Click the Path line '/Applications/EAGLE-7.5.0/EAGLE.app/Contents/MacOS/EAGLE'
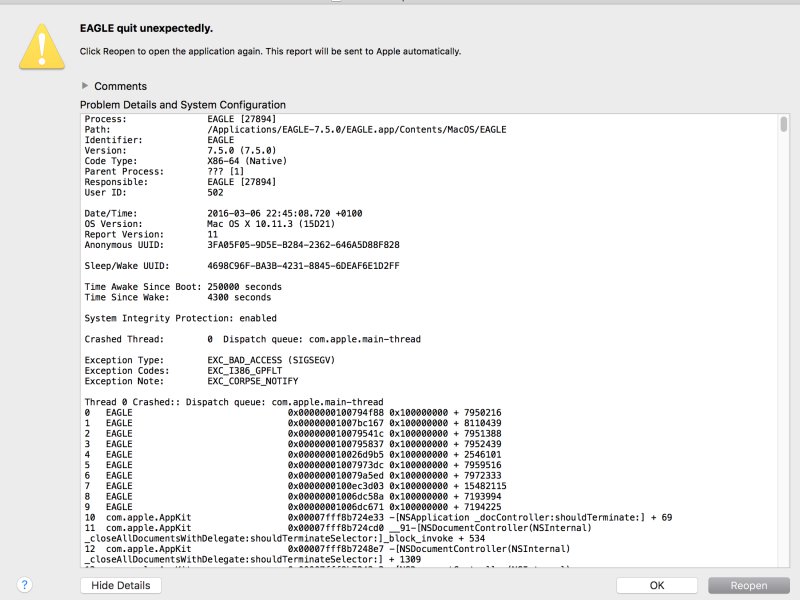 (357, 130)
